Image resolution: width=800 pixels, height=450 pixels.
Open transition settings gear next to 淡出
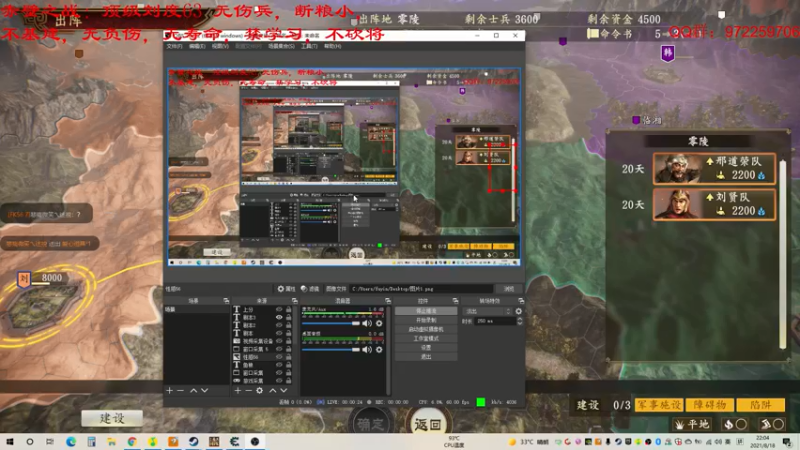coord(519,311)
